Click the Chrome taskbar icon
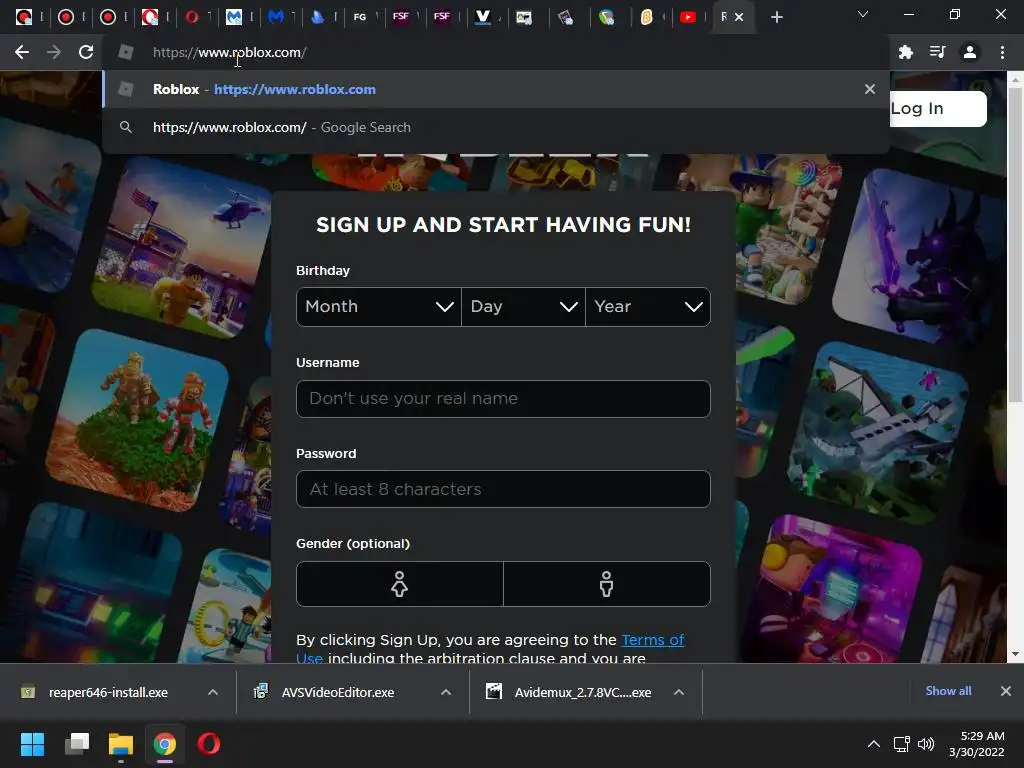The width and height of the screenshot is (1024, 768). point(165,744)
